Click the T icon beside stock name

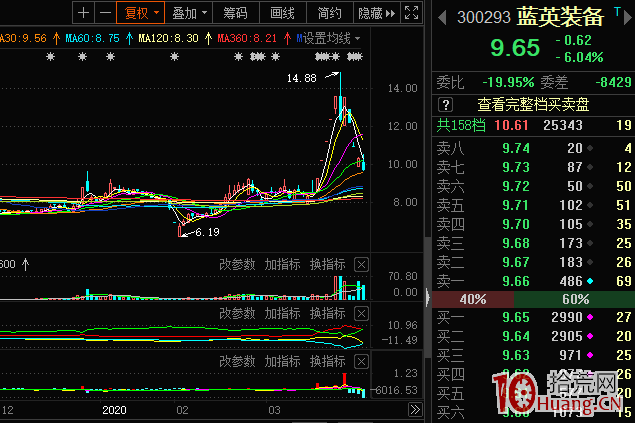(616, 11)
